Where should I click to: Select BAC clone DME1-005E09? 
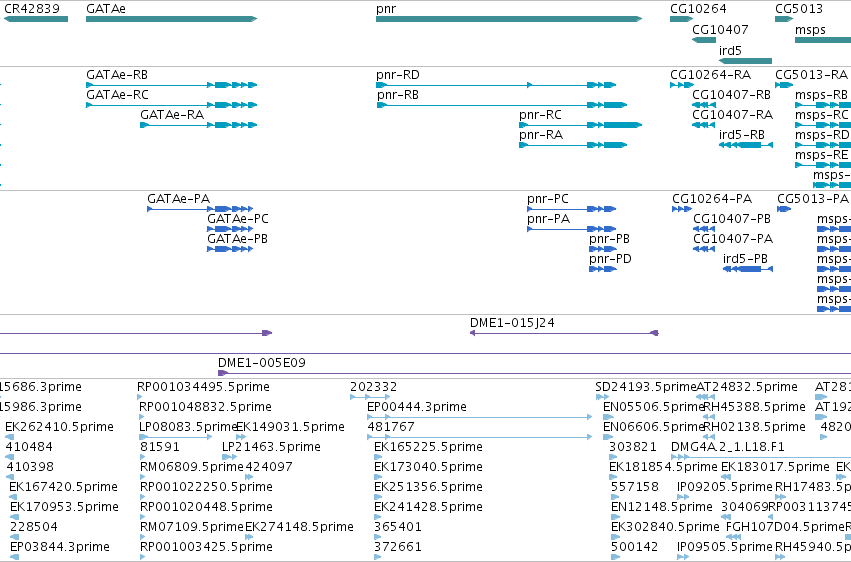point(534,373)
